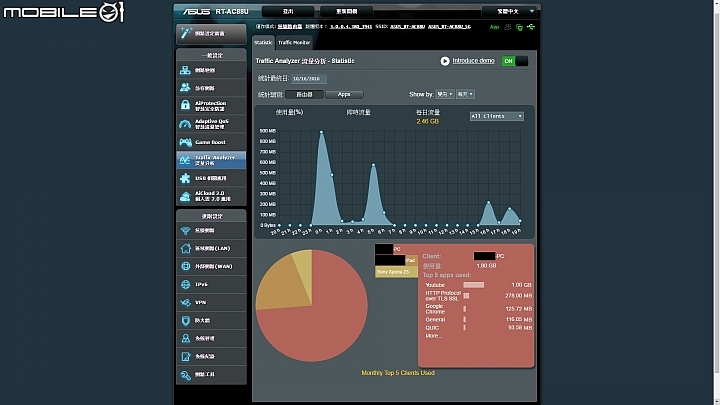Toggle Traffic Analyzer ON switch off

click(x=515, y=61)
